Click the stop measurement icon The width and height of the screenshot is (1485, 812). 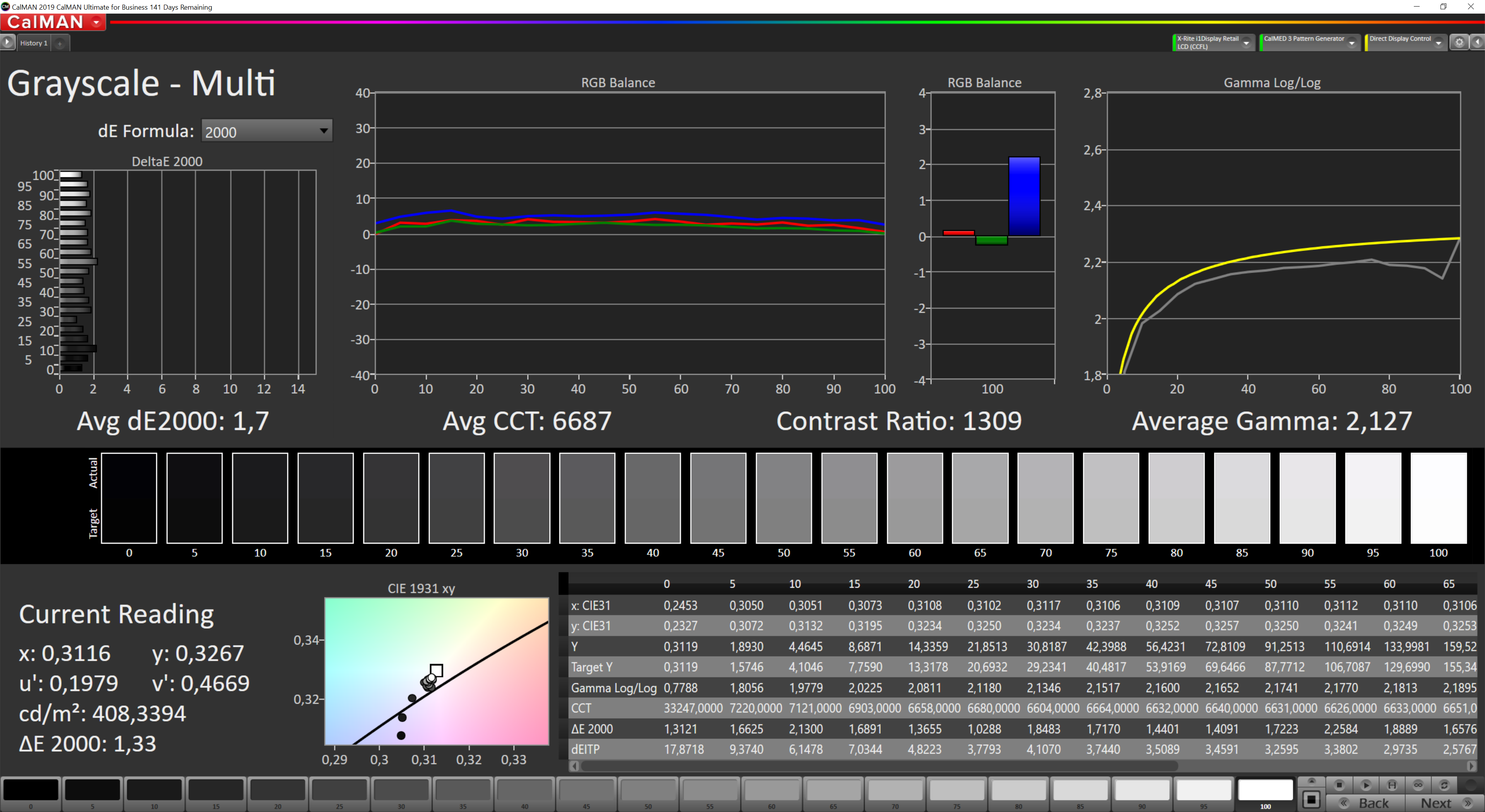coord(1339,785)
